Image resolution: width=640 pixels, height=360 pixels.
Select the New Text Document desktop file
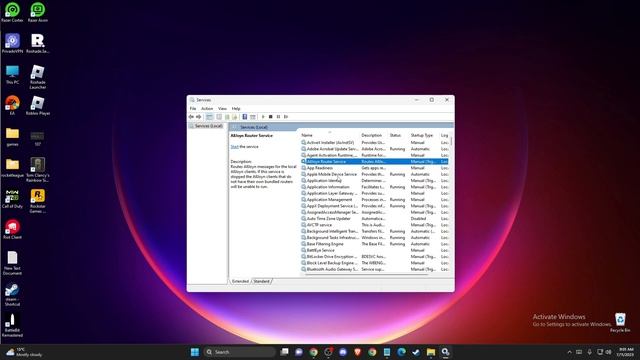click(12, 263)
